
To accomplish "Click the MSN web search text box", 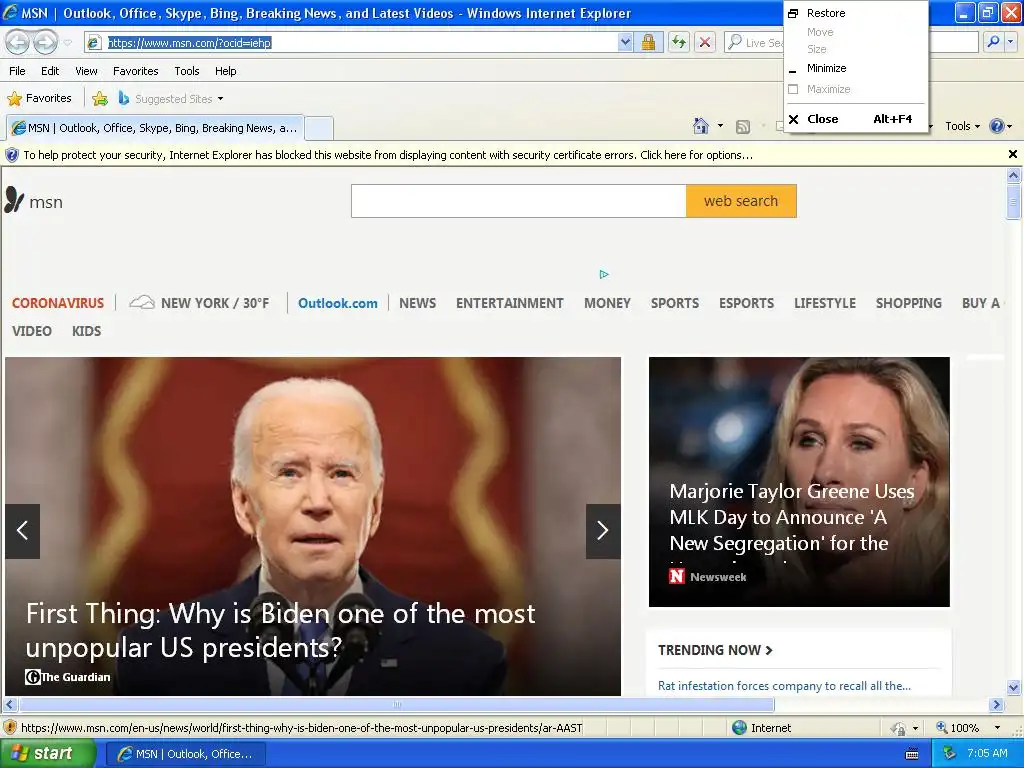I will tap(519, 201).
